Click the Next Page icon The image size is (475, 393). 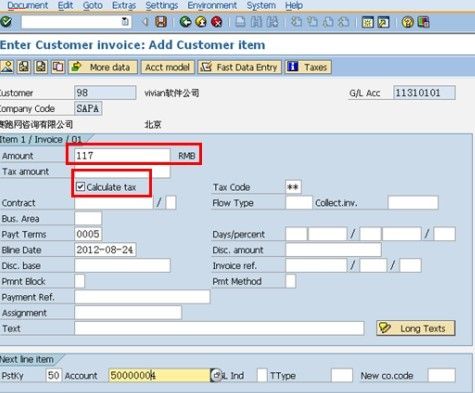(x=328, y=22)
